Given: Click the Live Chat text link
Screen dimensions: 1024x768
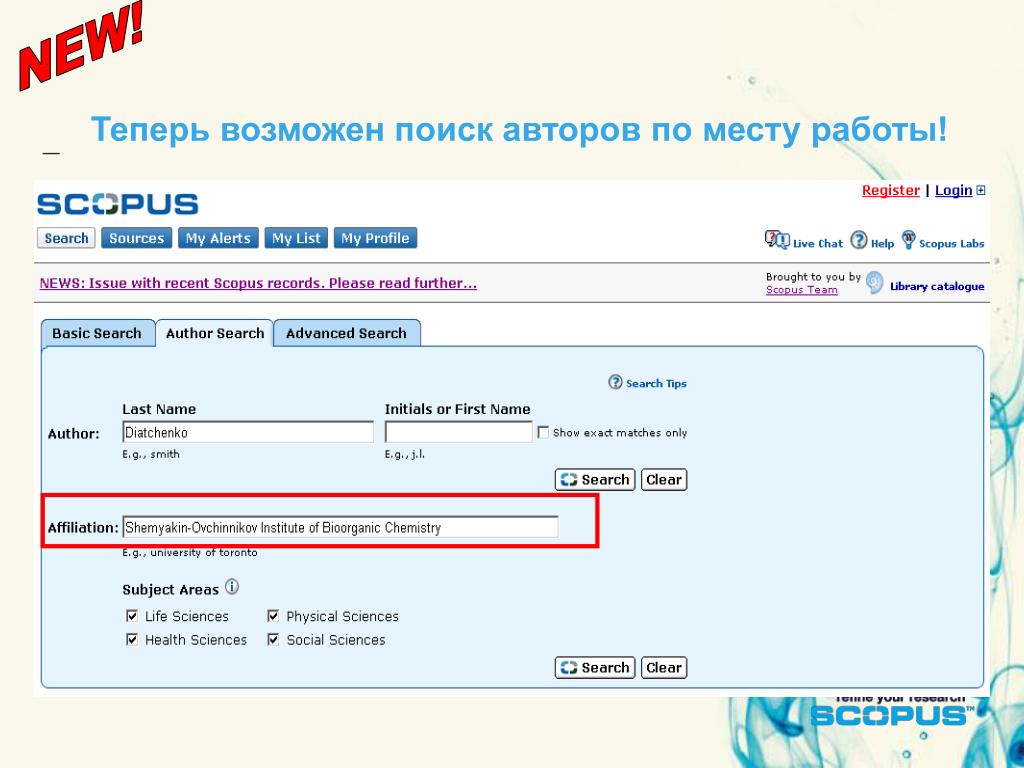Looking at the screenshot, I should [x=818, y=244].
